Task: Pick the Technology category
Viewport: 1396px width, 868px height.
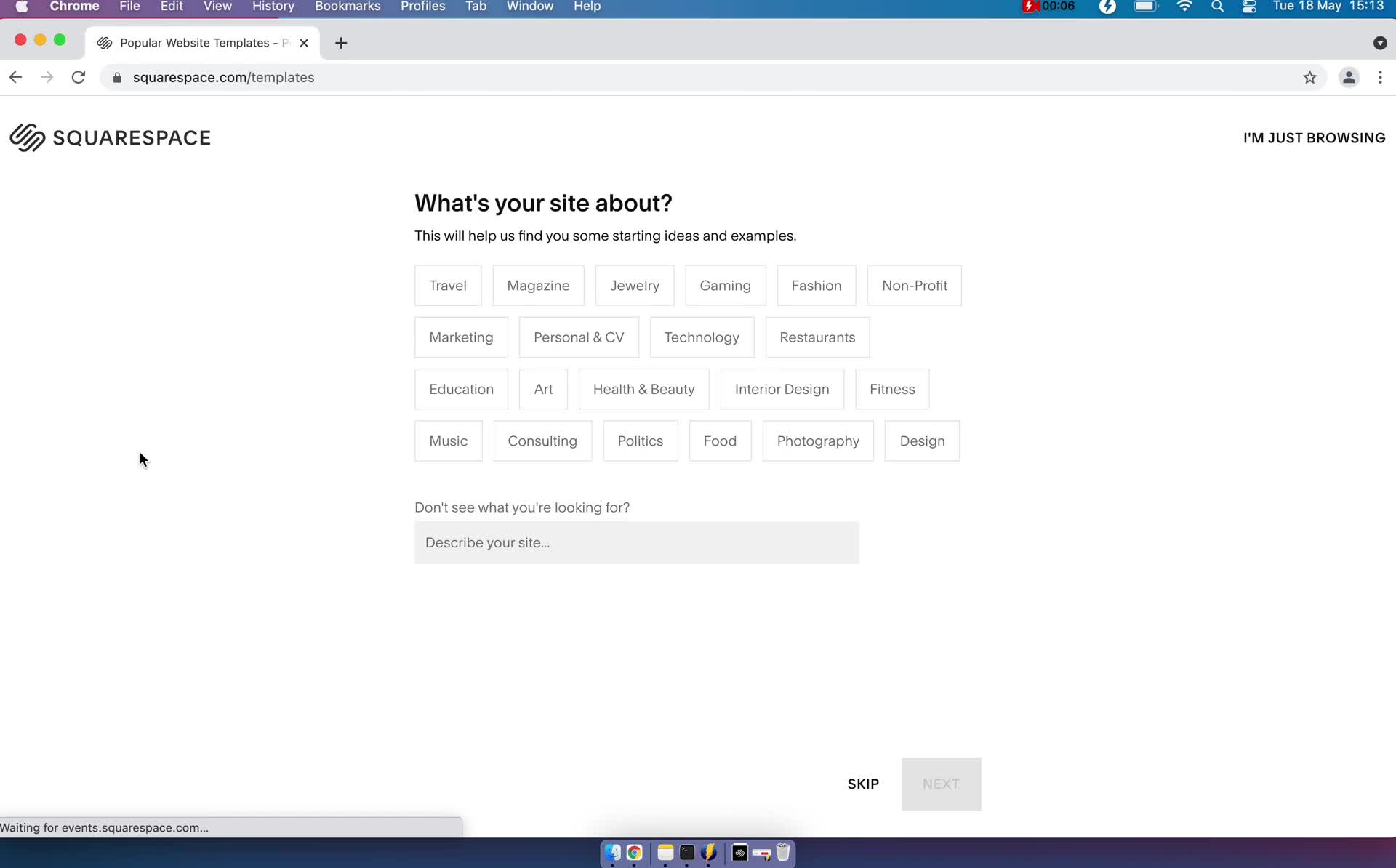Action: (702, 337)
